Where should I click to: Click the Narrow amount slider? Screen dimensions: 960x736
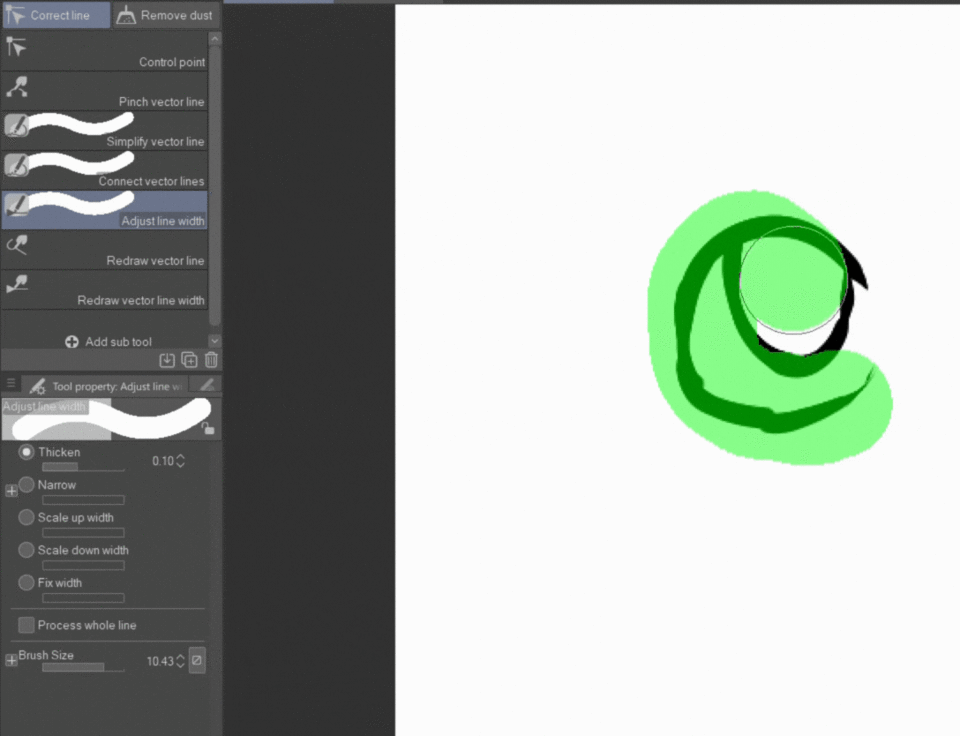click(x=83, y=500)
